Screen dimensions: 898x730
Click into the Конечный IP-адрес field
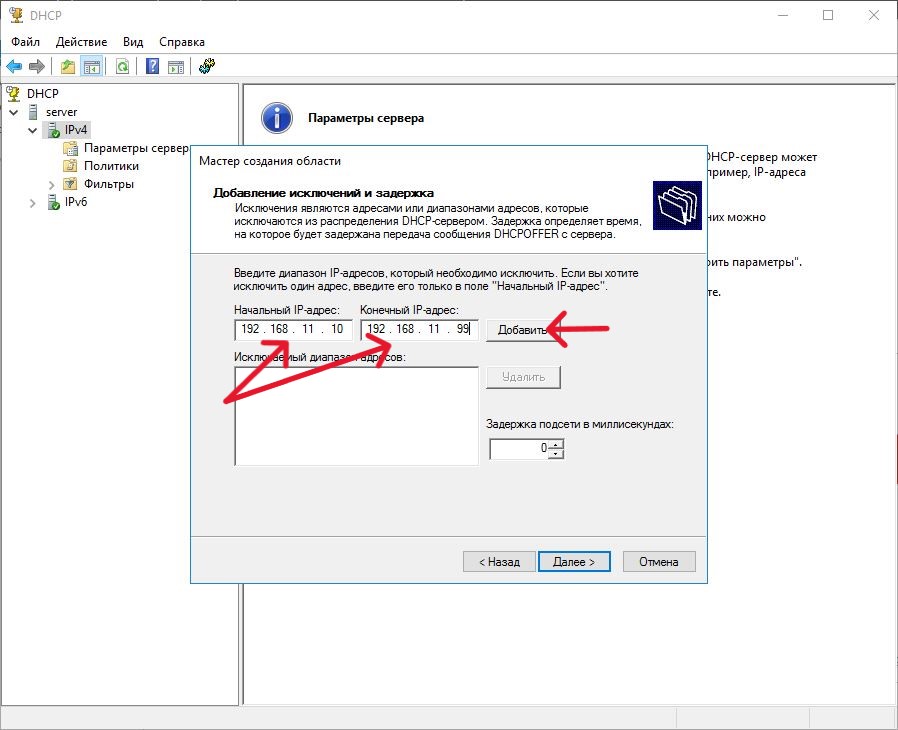tap(418, 329)
